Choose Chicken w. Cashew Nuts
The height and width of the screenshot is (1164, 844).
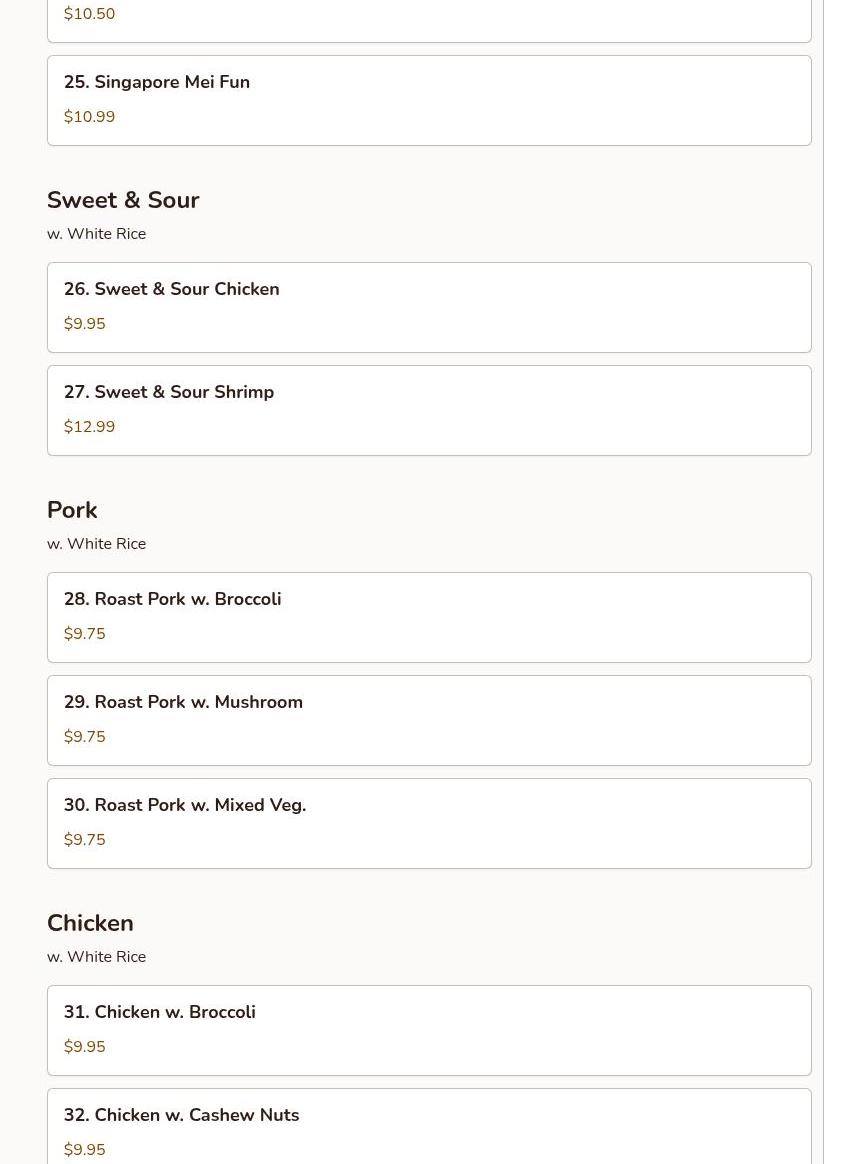181,1115
